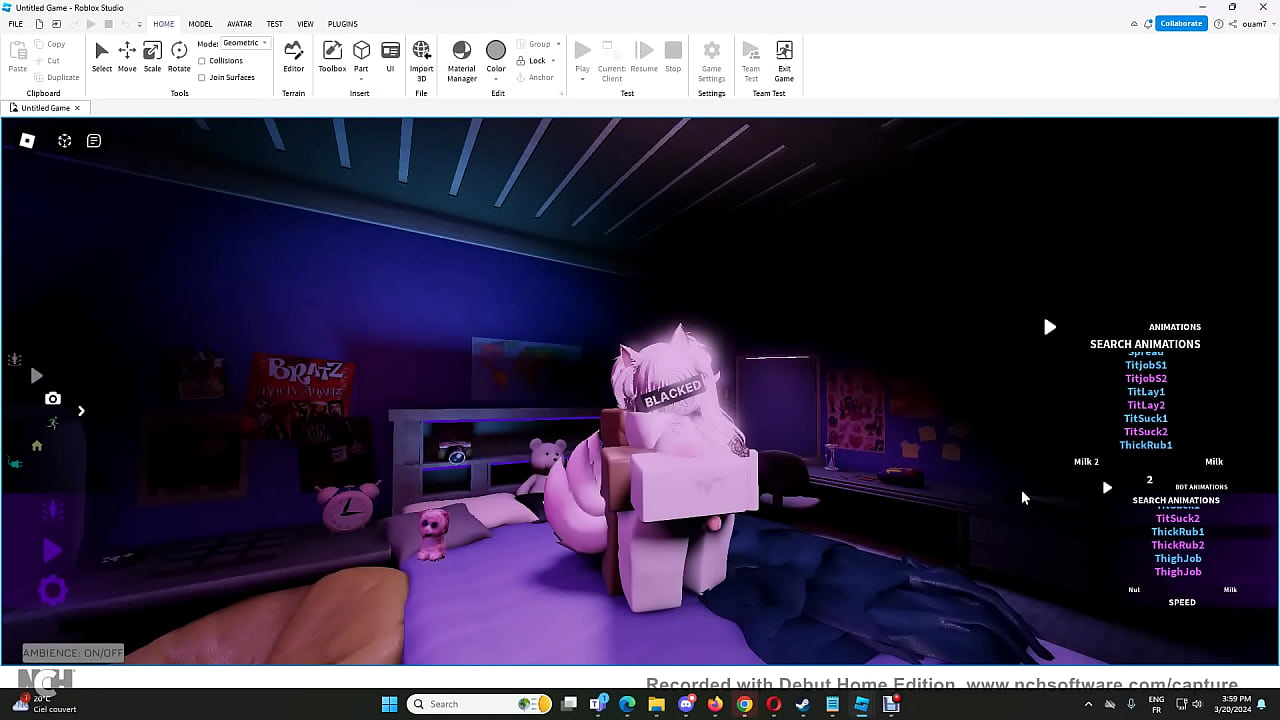Click the Copy button
1280x720 pixels.
pyautogui.click(x=50, y=44)
